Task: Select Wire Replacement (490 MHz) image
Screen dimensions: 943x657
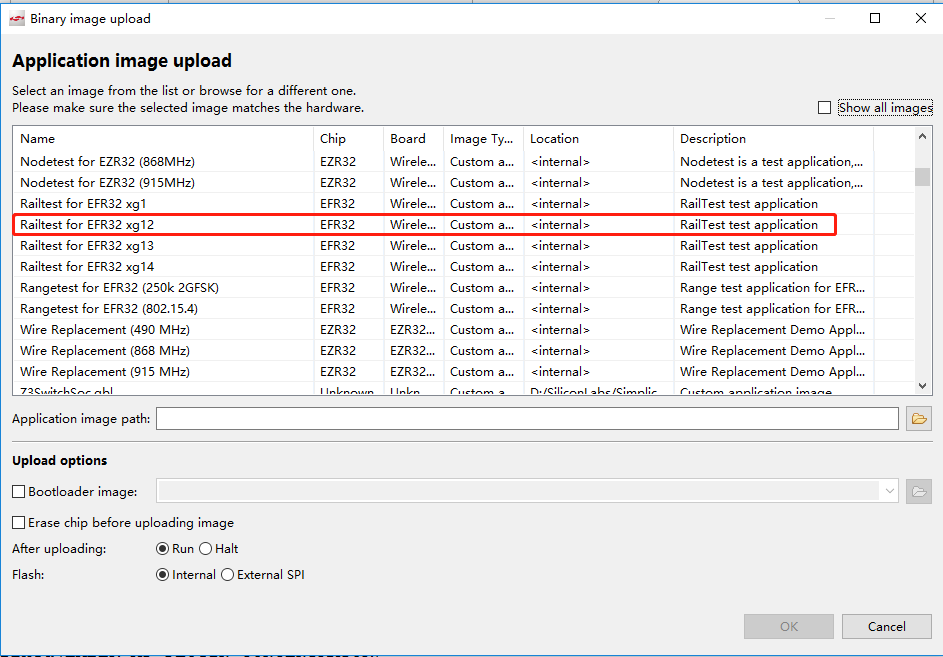Action: tap(464, 330)
